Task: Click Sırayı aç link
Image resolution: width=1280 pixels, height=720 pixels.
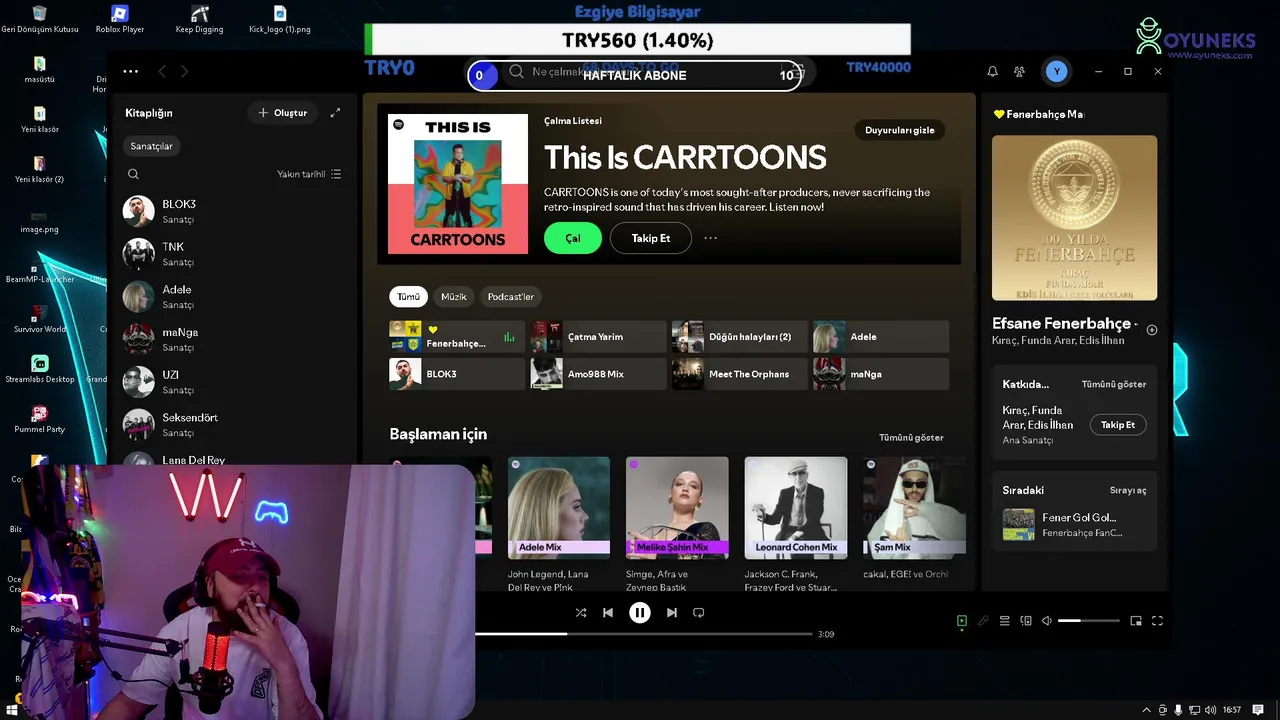Action: point(1128,490)
